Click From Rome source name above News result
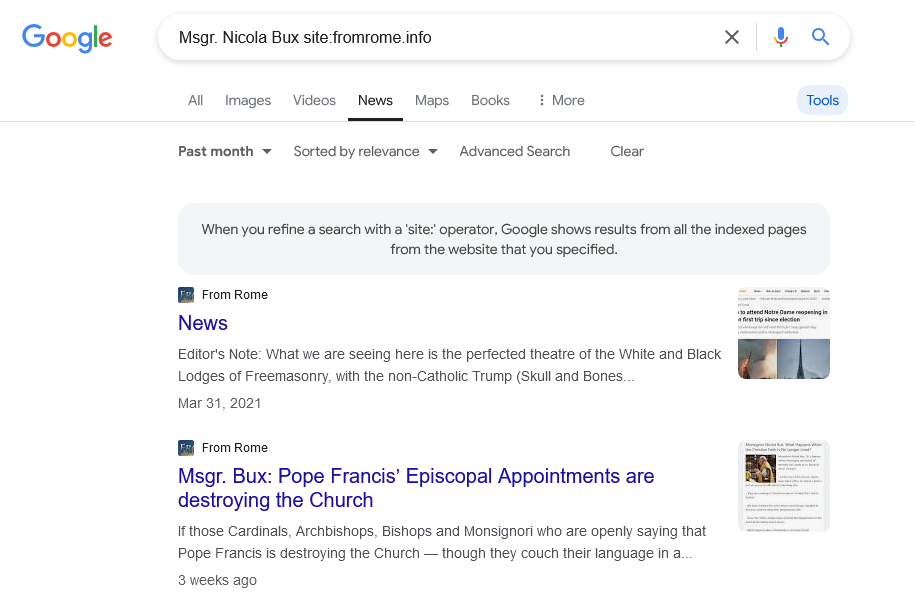 click(235, 295)
